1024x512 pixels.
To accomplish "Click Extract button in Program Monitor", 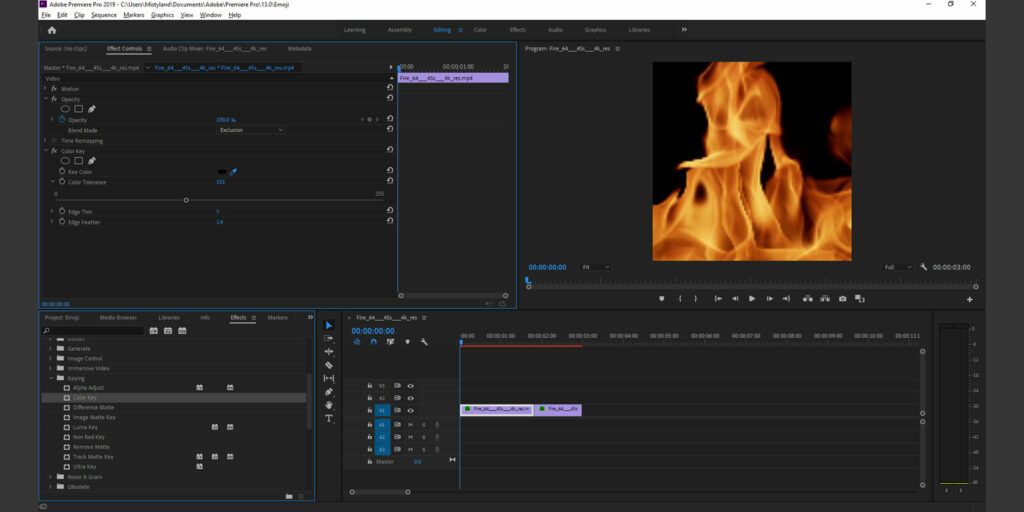I will (825, 298).
